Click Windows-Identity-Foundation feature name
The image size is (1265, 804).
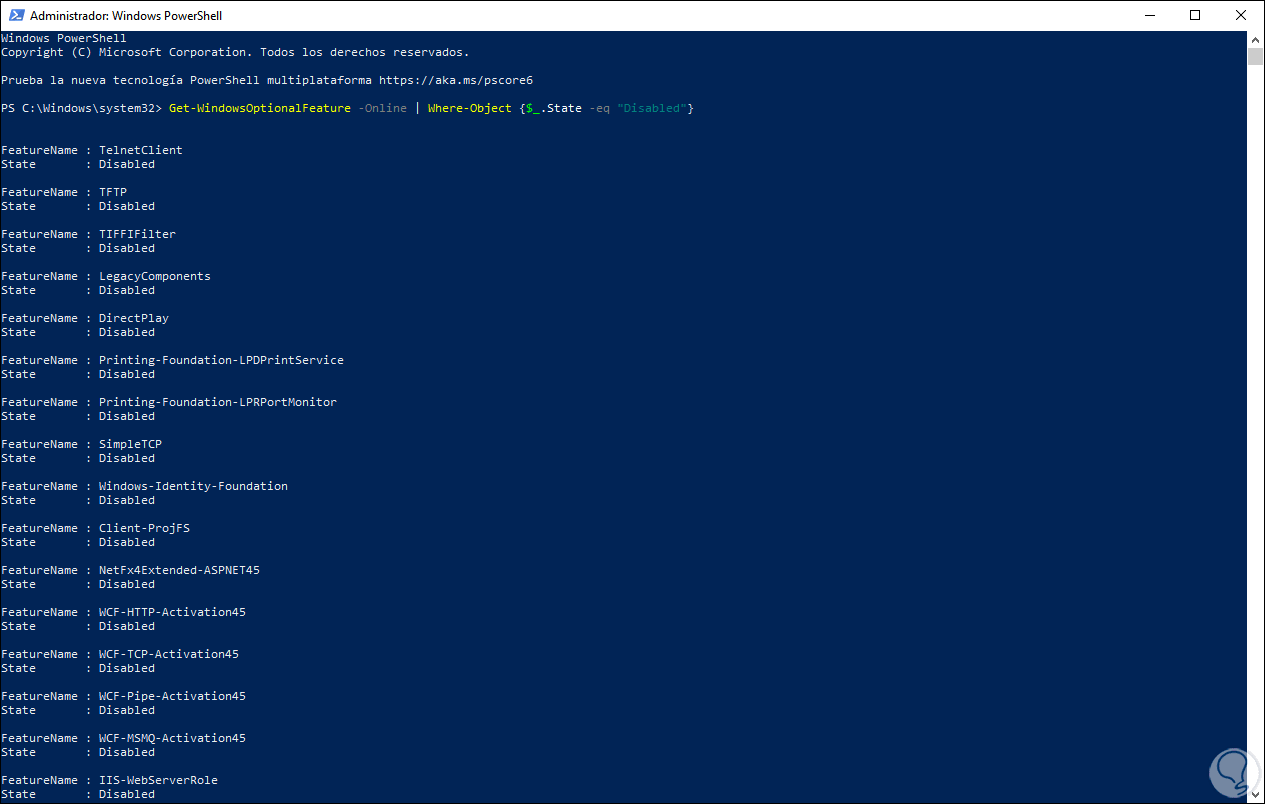[193, 486]
